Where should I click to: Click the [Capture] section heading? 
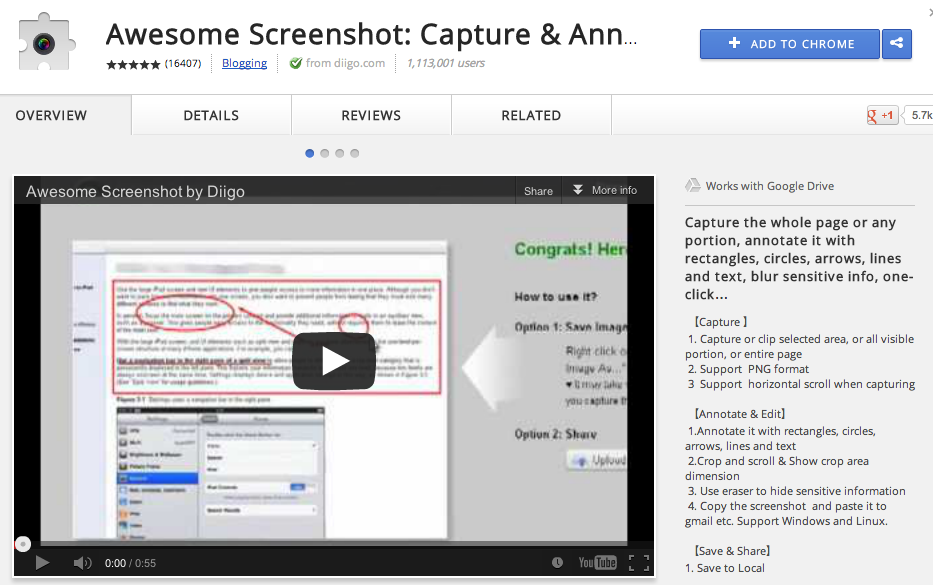tap(721, 322)
